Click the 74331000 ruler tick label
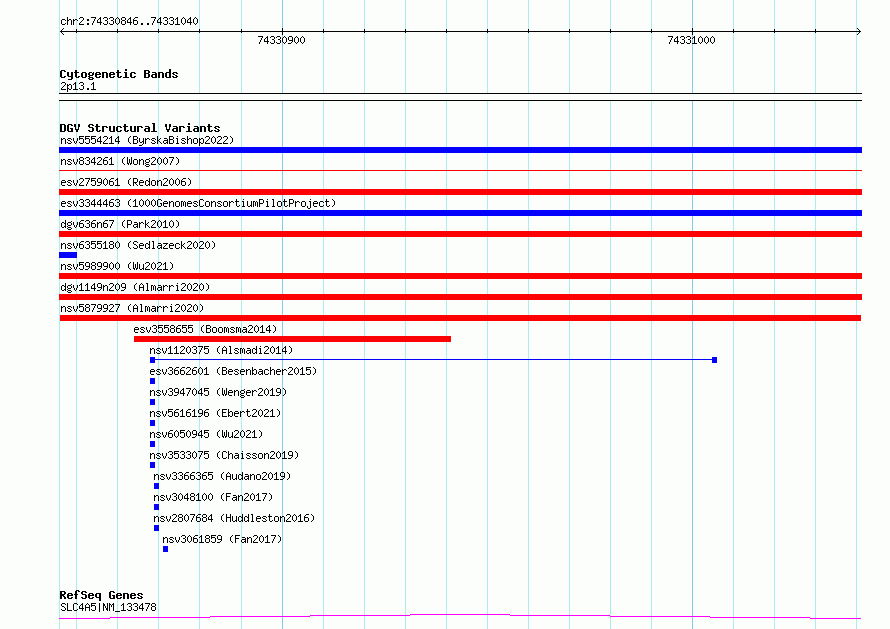890x629 pixels. 691,40
